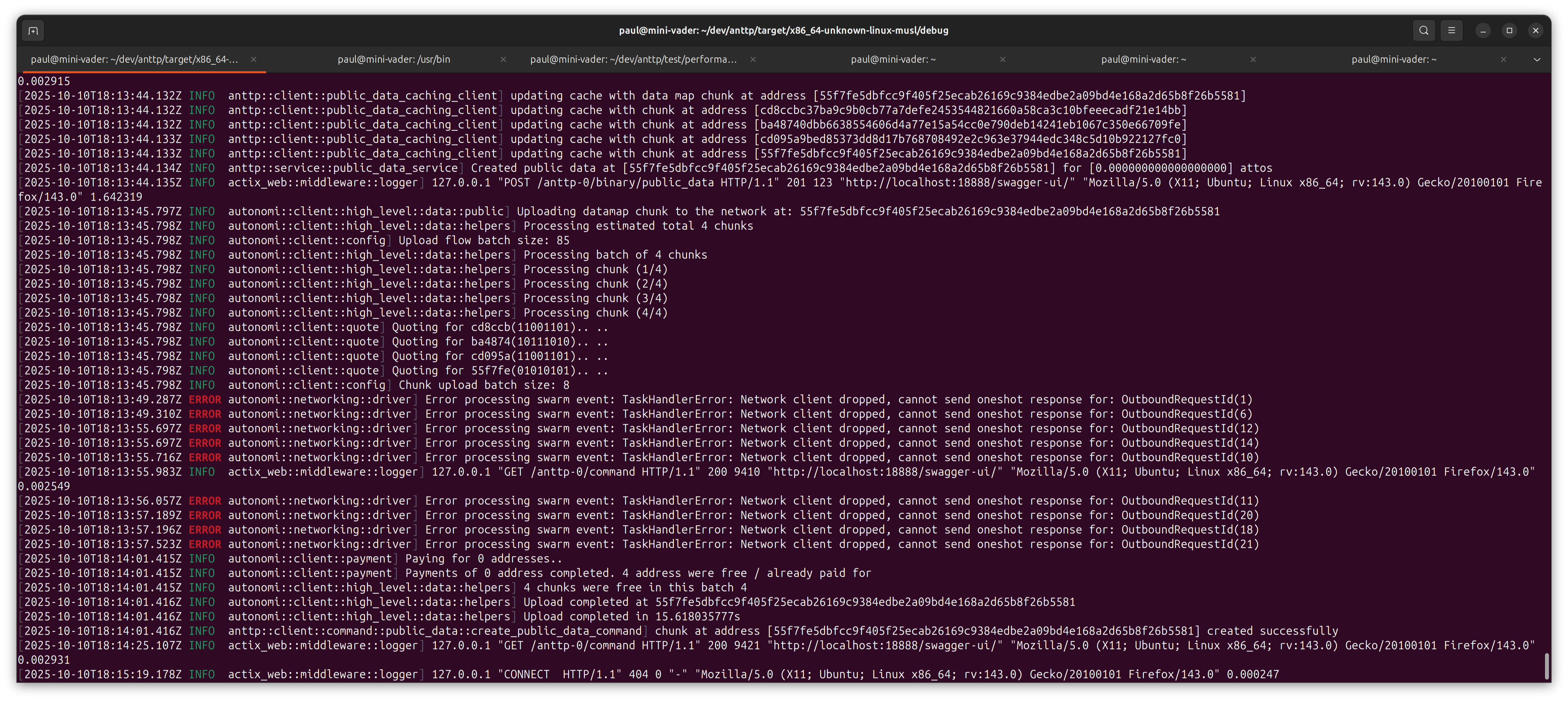Viewport: 1568px width, 701px height.
Task: Close the /usr/bin tab
Action: pyautogui.click(x=503, y=60)
